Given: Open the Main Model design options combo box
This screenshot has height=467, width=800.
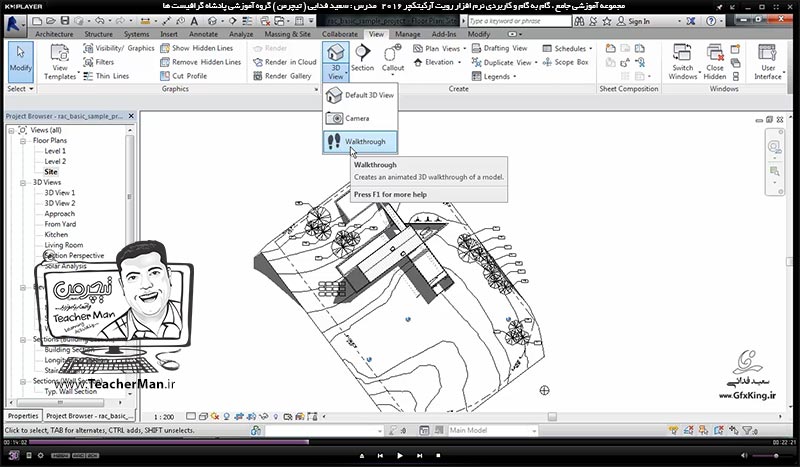Looking at the screenshot, I should coord(492,431).
